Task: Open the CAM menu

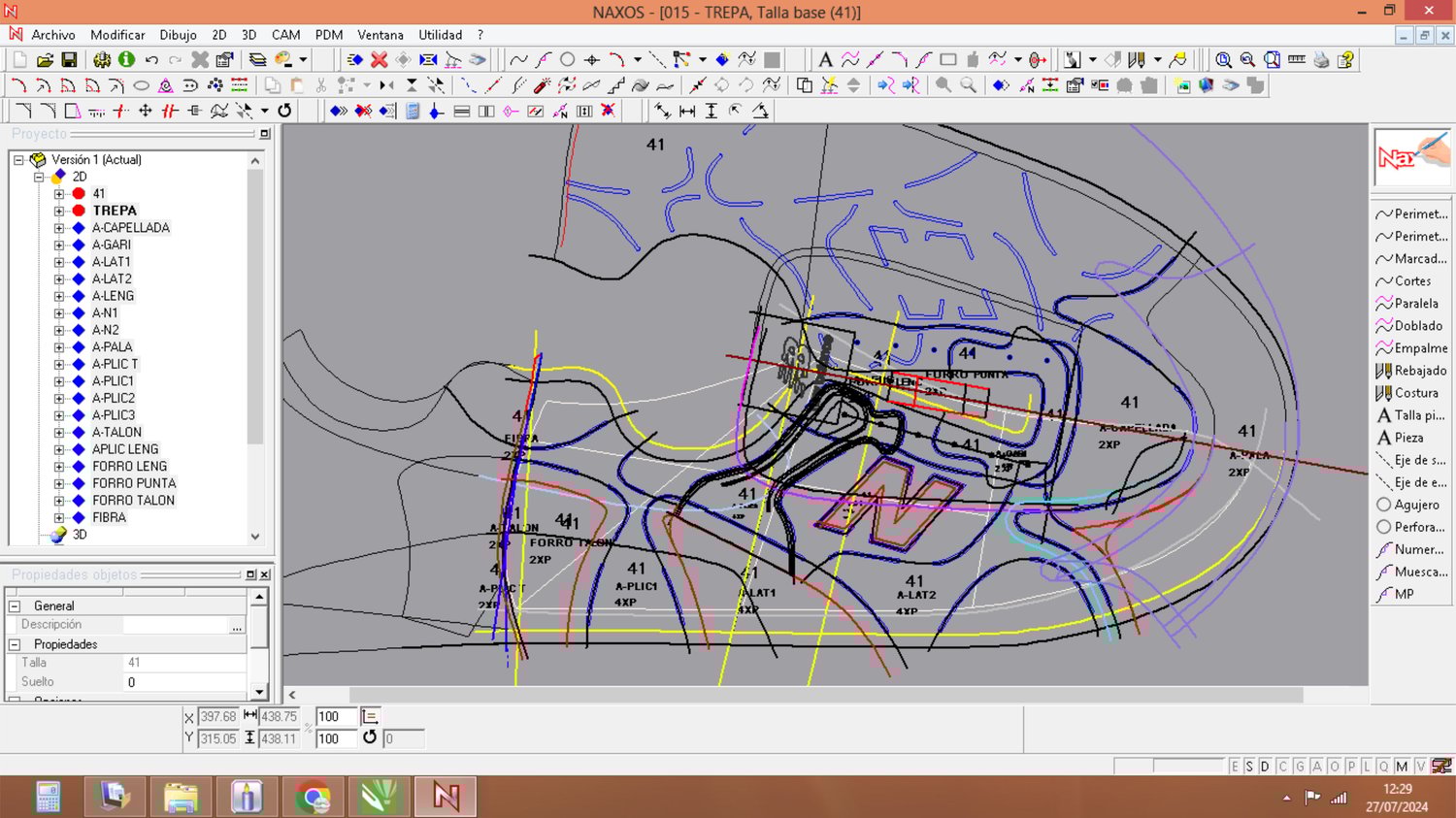Action: pos(285,35)
